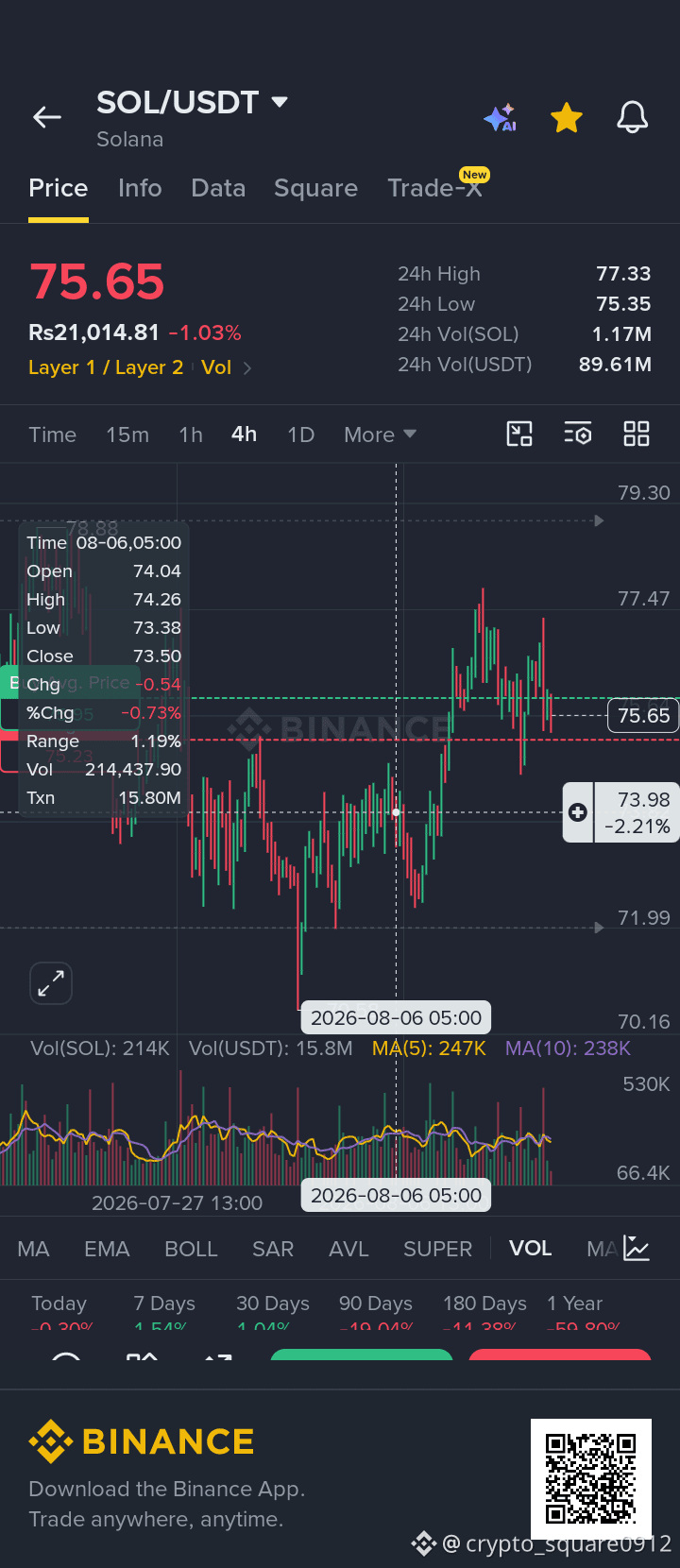Open the chart drawing tools icon

(x=519, y=434)
